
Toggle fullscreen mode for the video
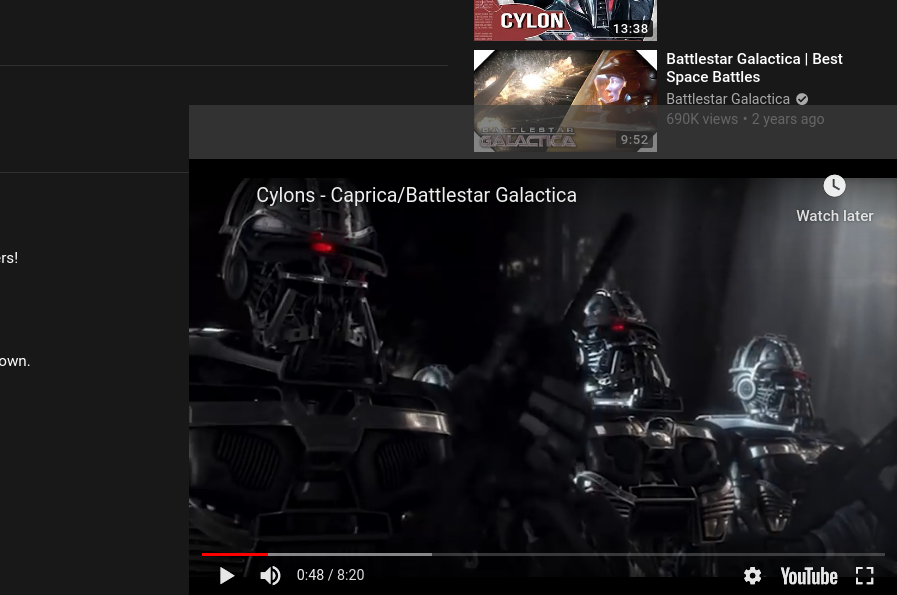[865, 576]
